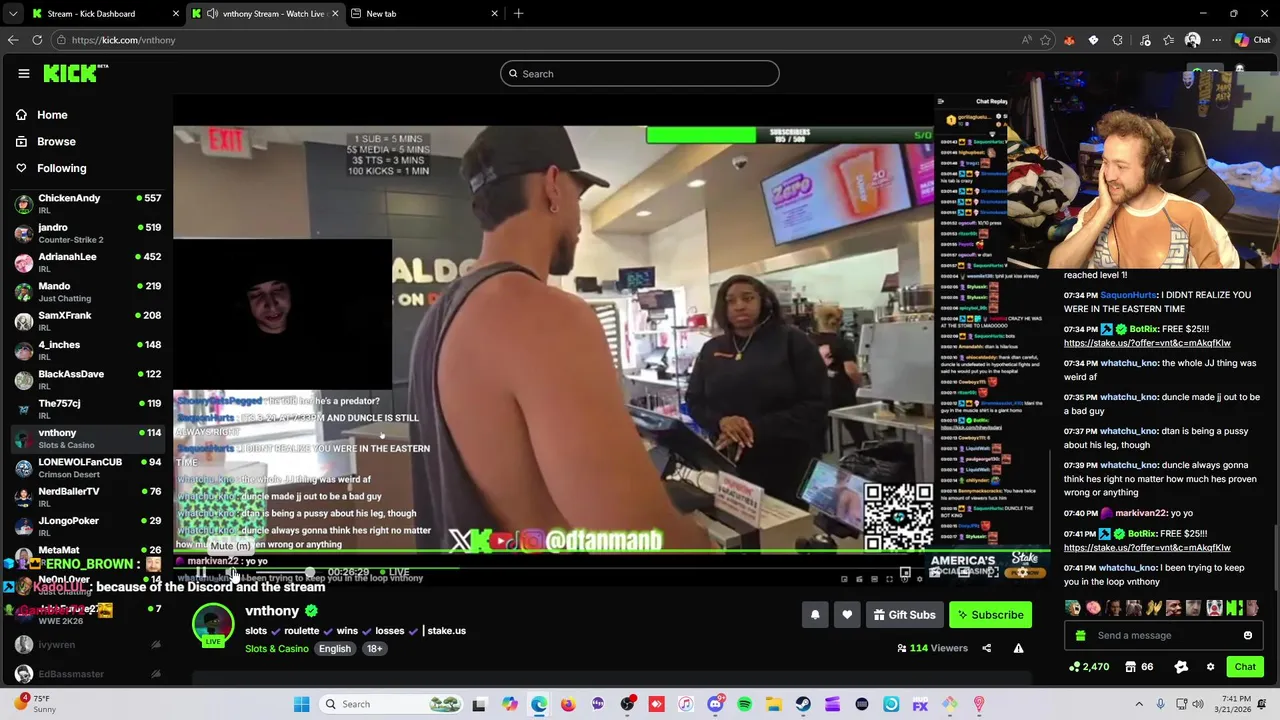1280x720 pixels.
Task: Open the weather widget showing 75°F
Action: pyautogui.click(x=35, y=704)
